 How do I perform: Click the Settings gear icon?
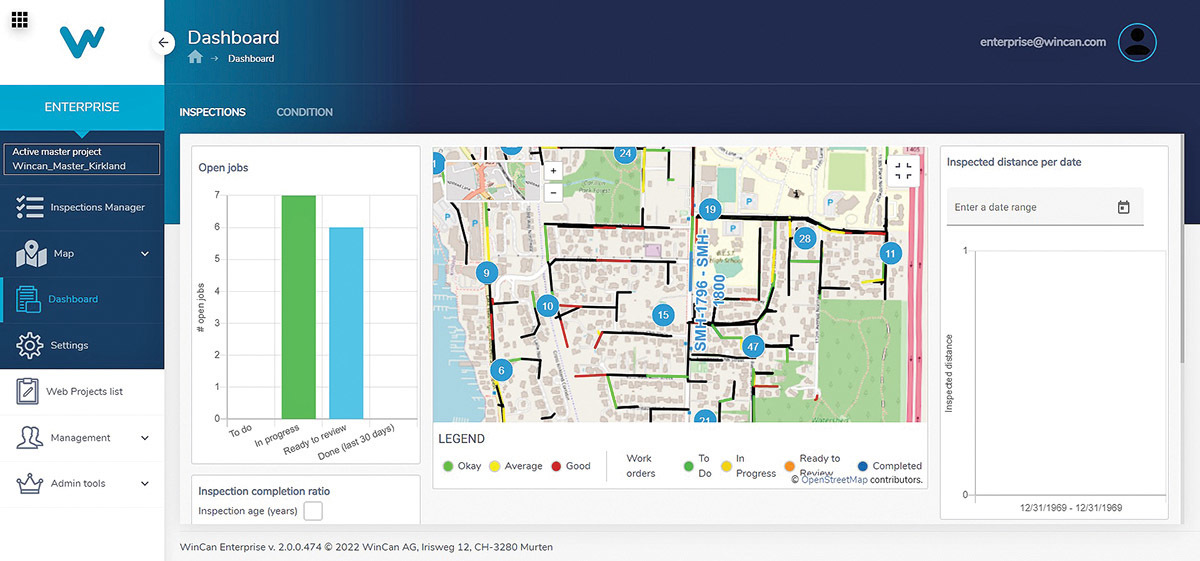pyautogui.click(x=29, y=345)
